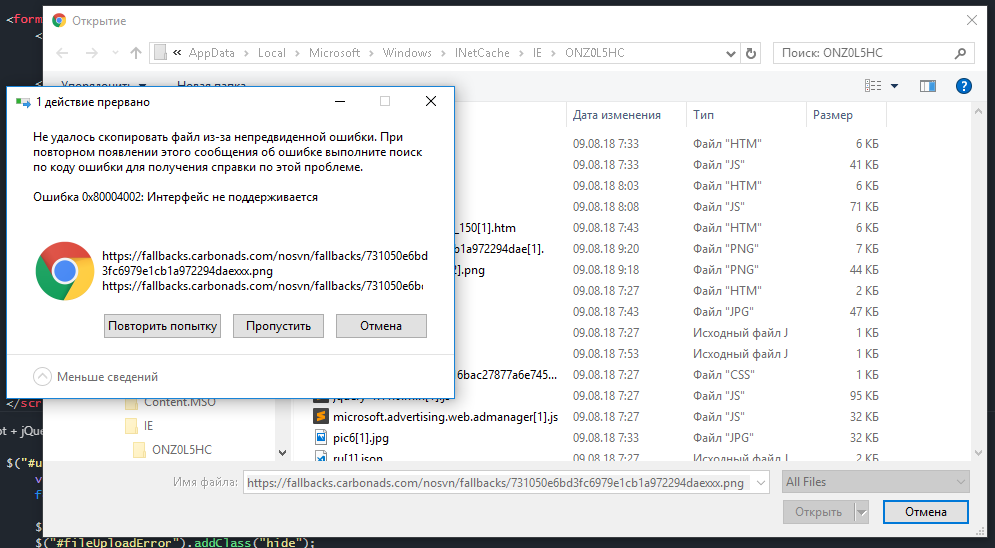Click "Повторить попытку" button
Image resolution: width=995 pixels, height=548 pixels.
[x=162, y=326]
